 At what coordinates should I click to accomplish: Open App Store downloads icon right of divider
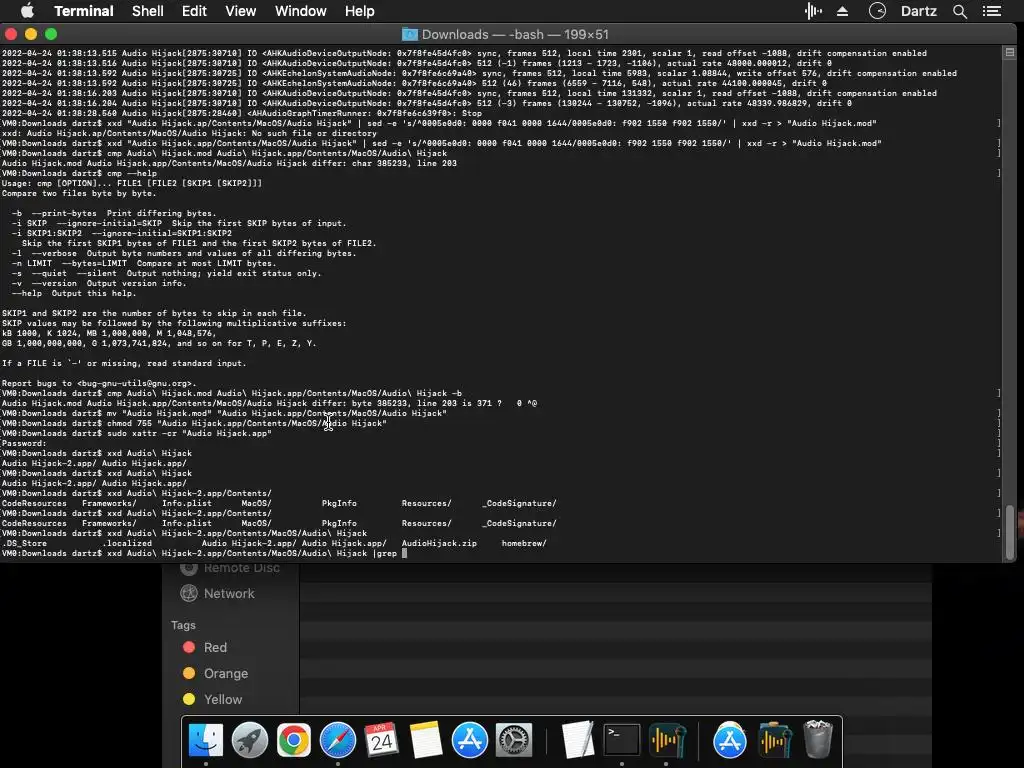click(x=729, y=740)
